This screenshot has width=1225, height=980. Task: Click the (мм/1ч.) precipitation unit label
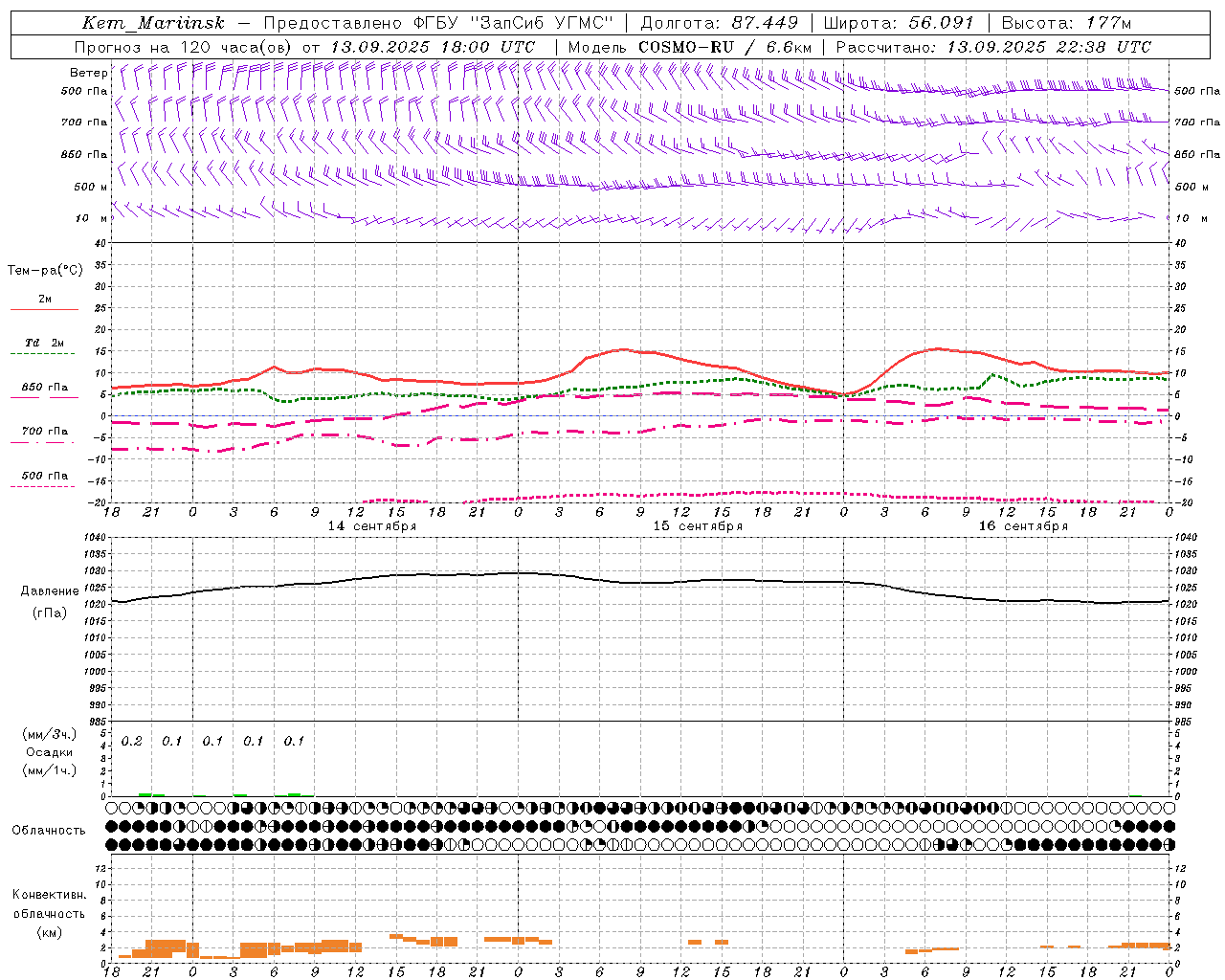pos(50,770)
